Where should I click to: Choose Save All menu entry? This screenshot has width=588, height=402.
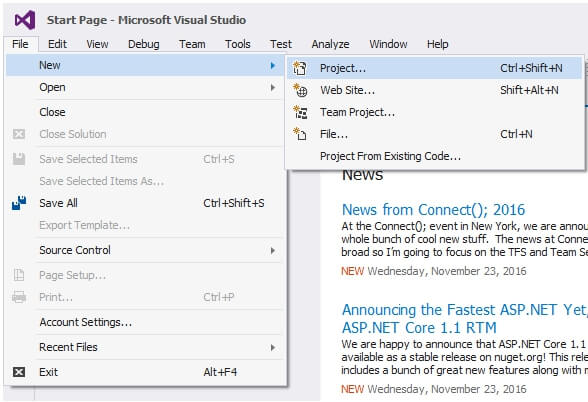[145, 203]
